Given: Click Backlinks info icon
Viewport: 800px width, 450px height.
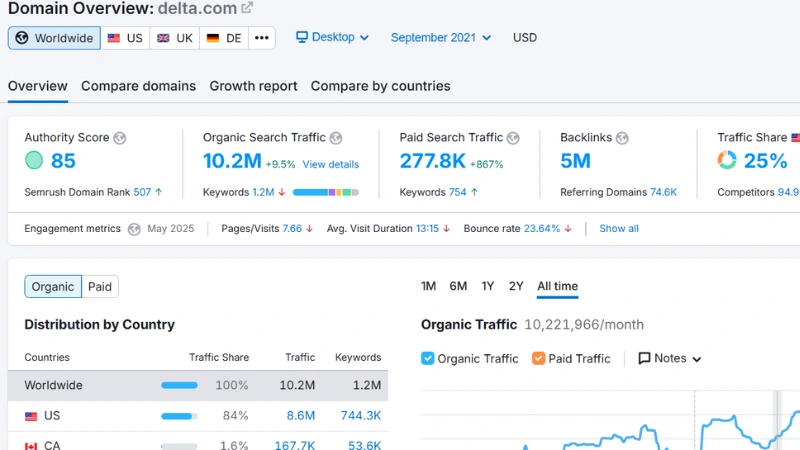Looking at the screenshot, I should pyautogui.click(x=622, y=138).
